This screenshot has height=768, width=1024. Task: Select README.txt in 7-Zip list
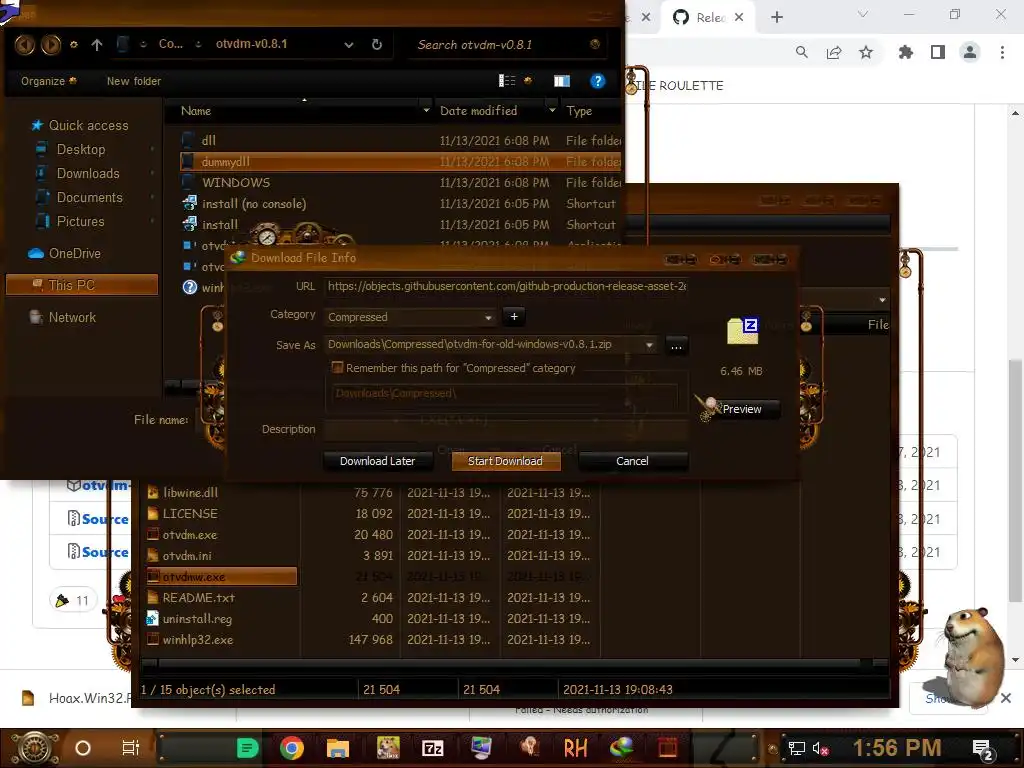199,598
